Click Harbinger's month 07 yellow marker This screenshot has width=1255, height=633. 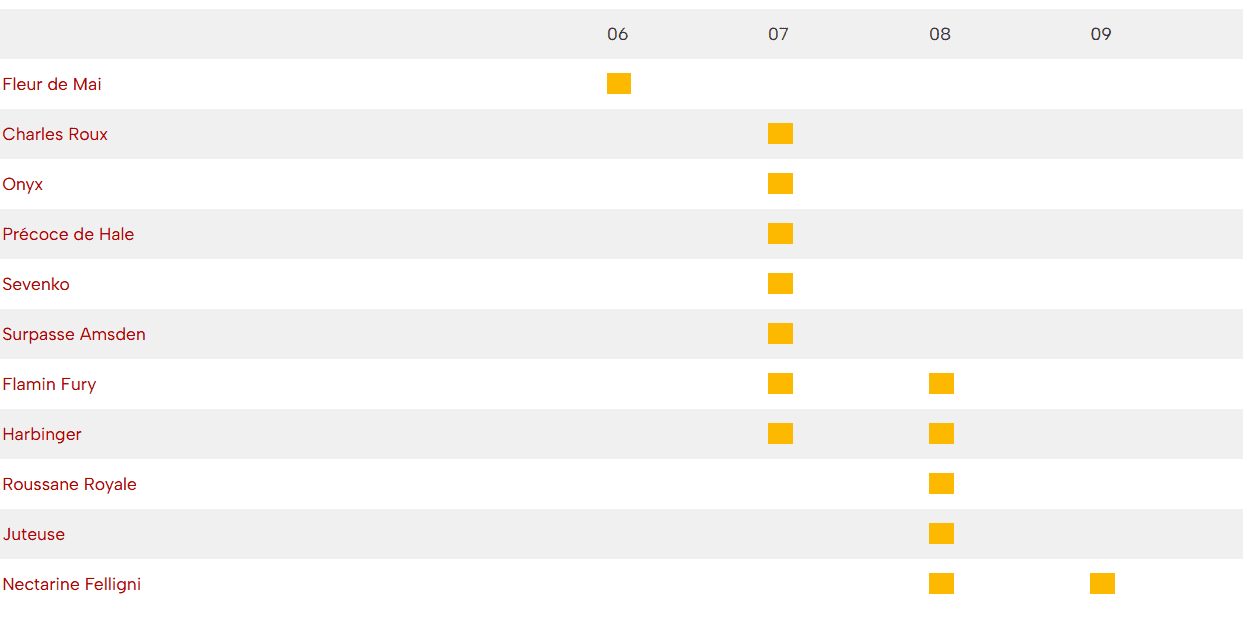pyautogui.click(x=780, y=434)
